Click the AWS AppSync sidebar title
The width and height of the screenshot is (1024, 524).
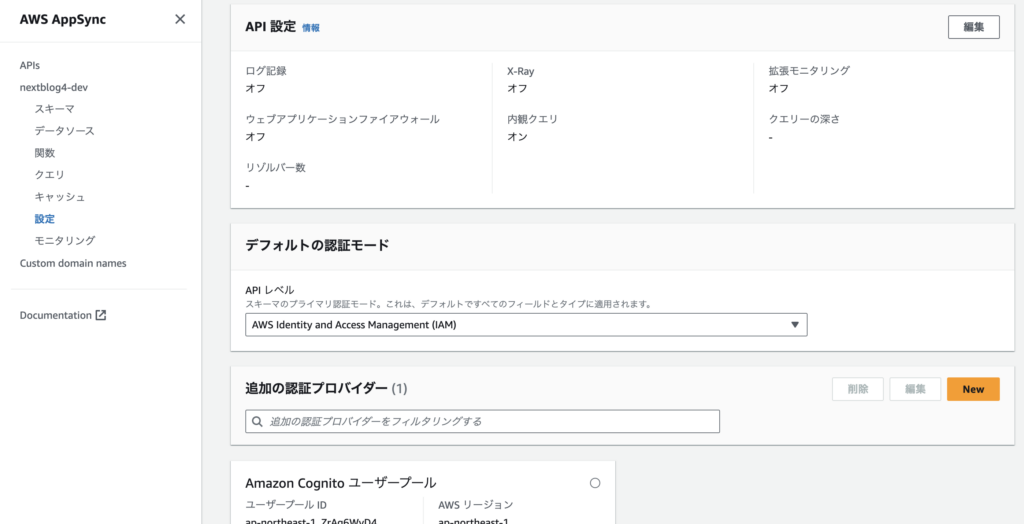pos(63,20)
